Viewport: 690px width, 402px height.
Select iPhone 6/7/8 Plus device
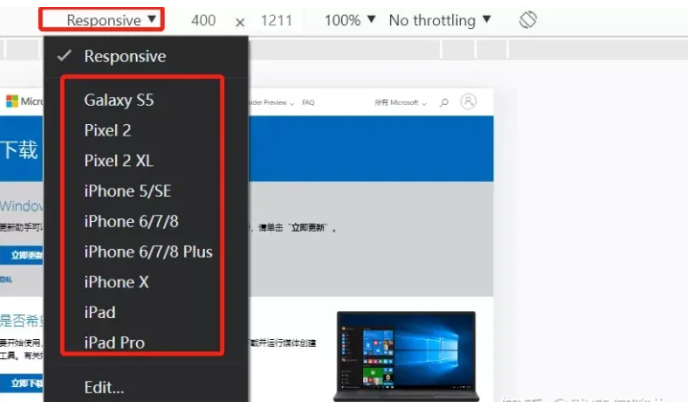[x=148, y=252]
